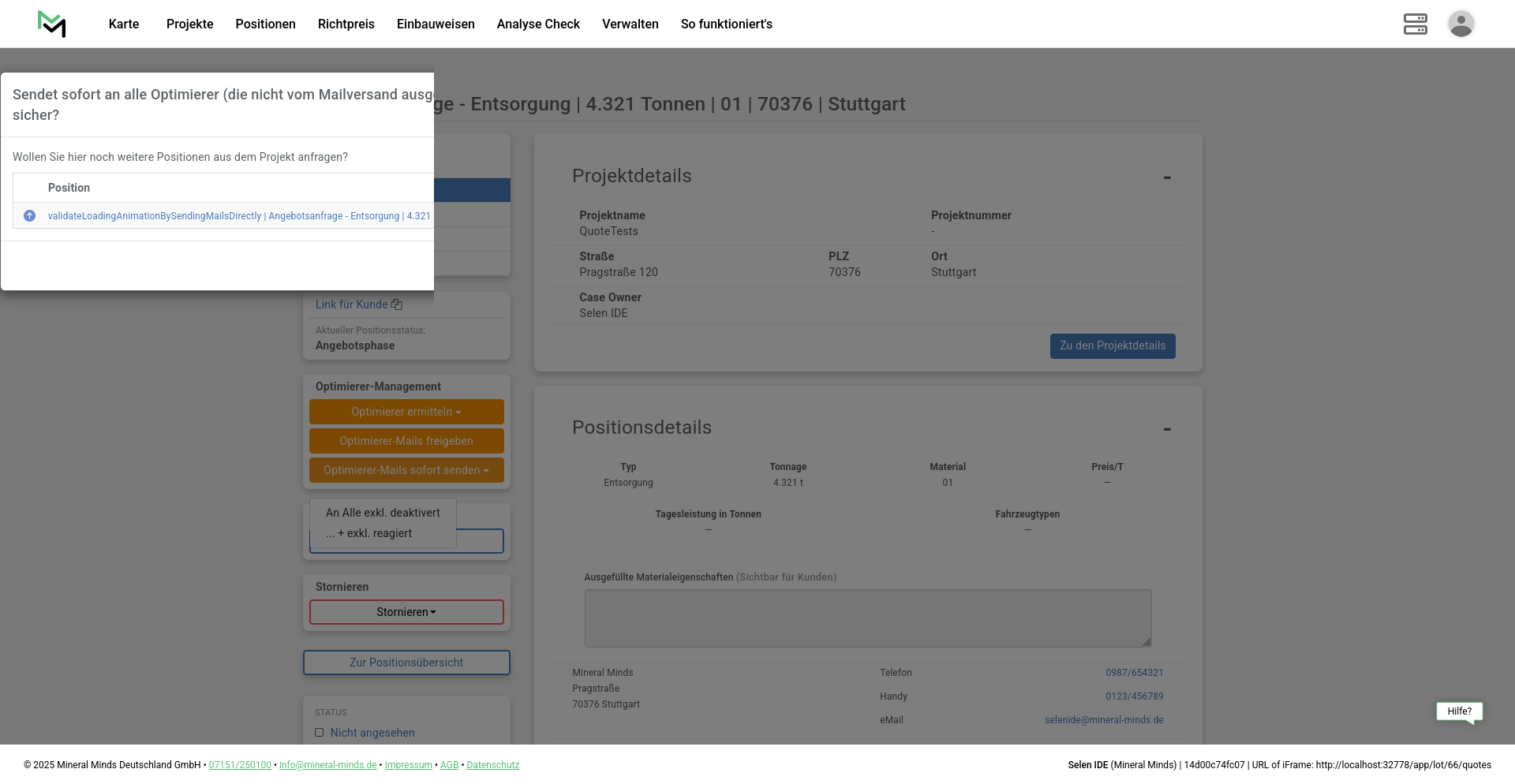Click into the Materialeigenschaften text area
Image resolution: width=1515 pixels, height=784 pixels.
867,618
